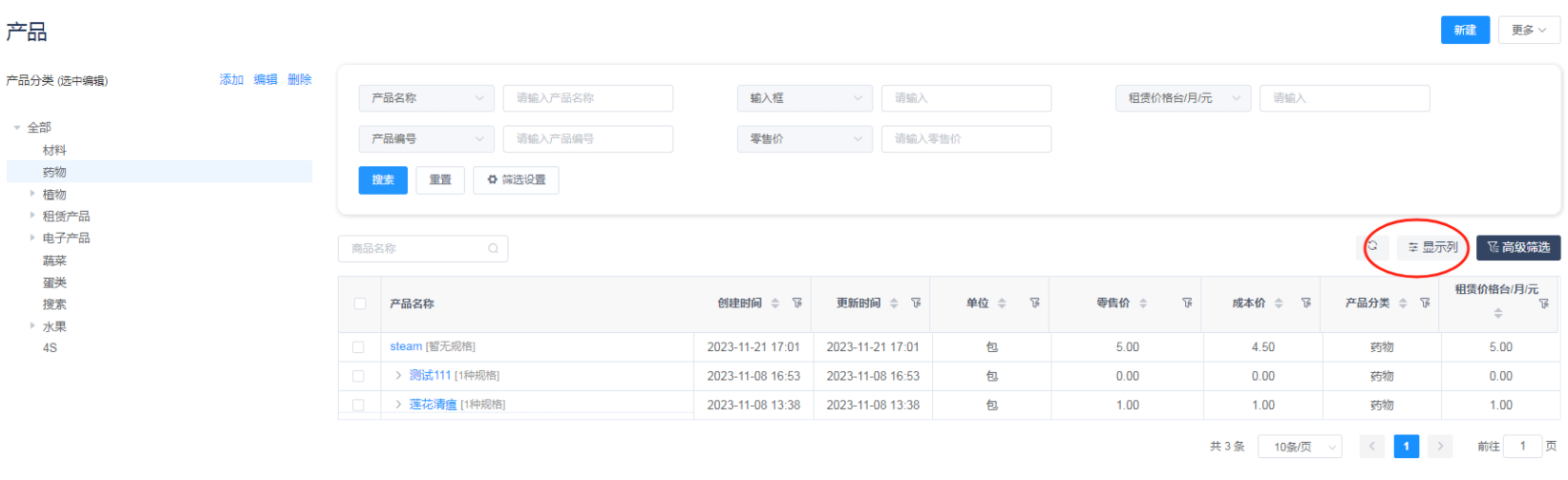
Task: Focus the 请输入产品编号 input field
Action: [588, 139]
